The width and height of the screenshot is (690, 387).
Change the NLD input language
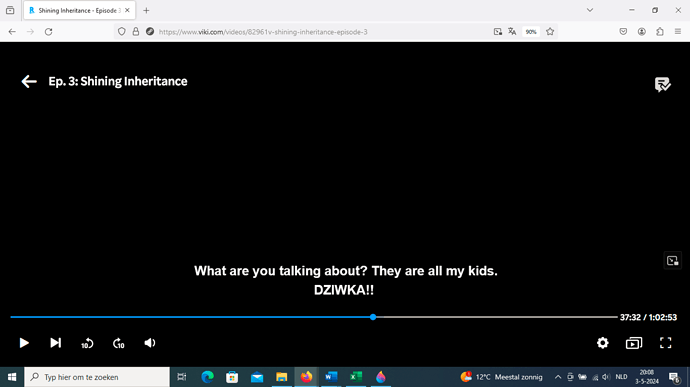click(x=621, y=377)
